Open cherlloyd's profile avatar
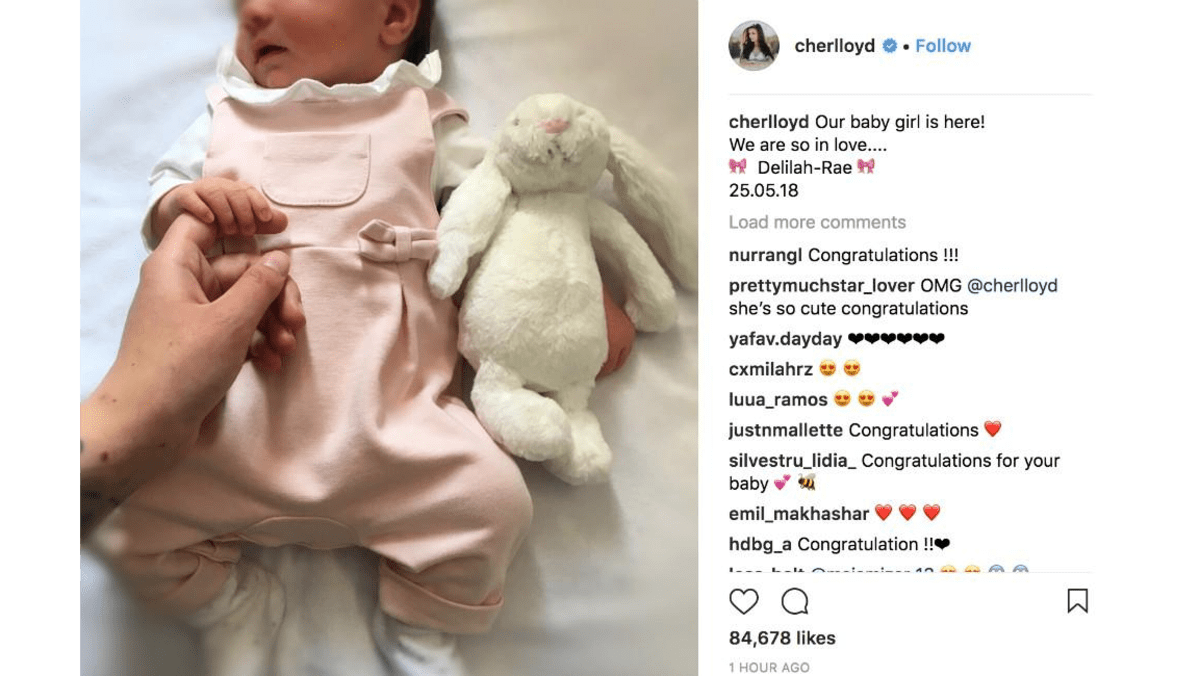1200x676 pixels. [x=754, y=46]
